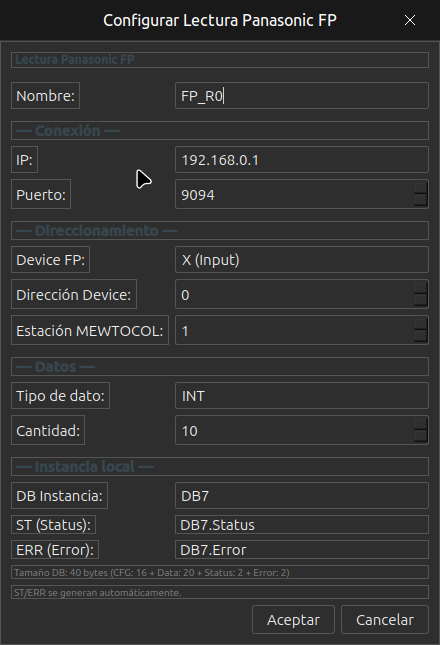The width and height of the screenshot is (440, 645).
Task: Click the ST (Status): label
Action: click(53, 525)
